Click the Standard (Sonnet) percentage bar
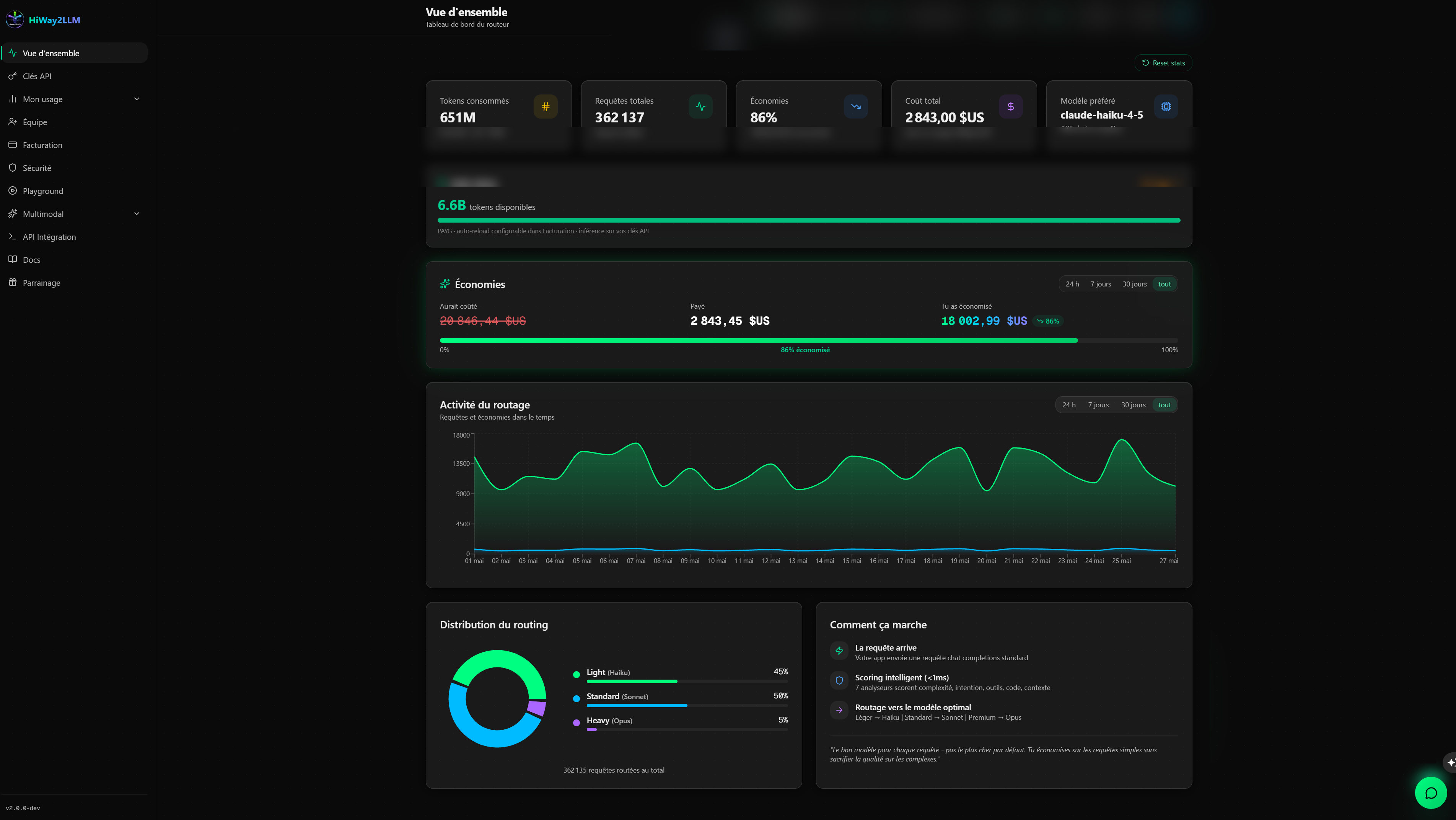 pyautogui.click(x=687, y=705)
